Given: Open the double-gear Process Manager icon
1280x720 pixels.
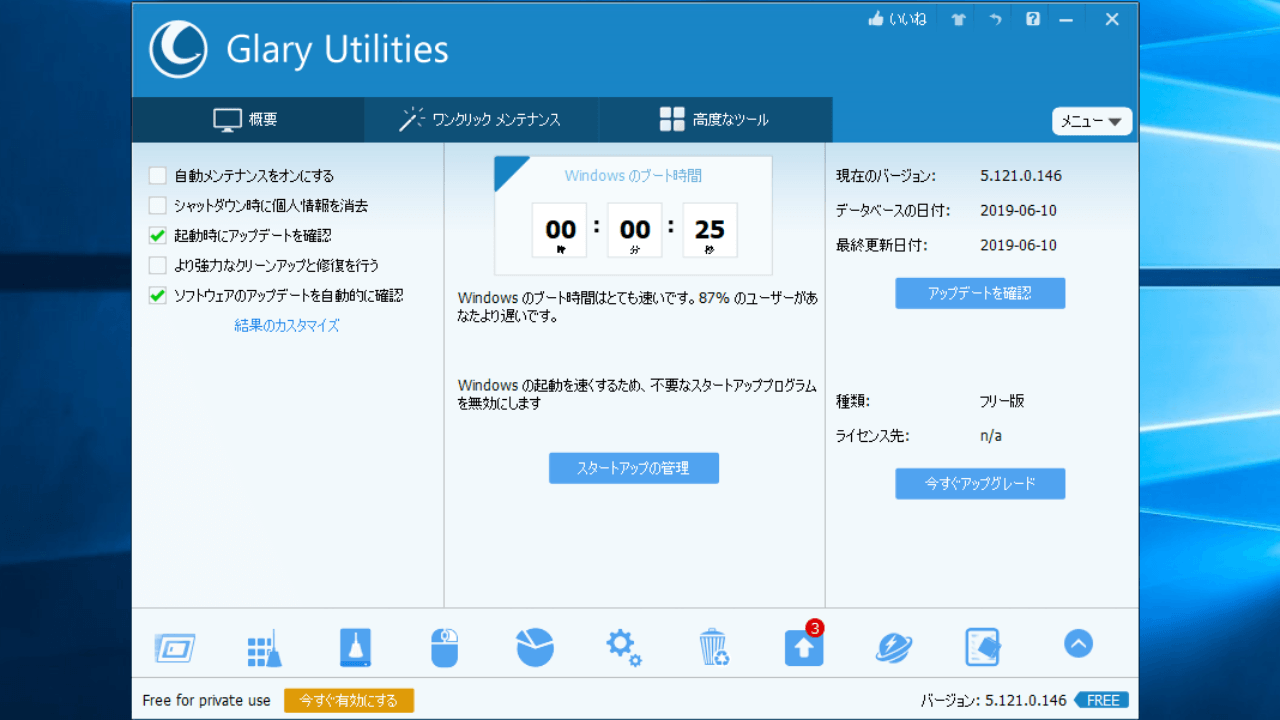Looking at the screenshot, I should 624,648.
